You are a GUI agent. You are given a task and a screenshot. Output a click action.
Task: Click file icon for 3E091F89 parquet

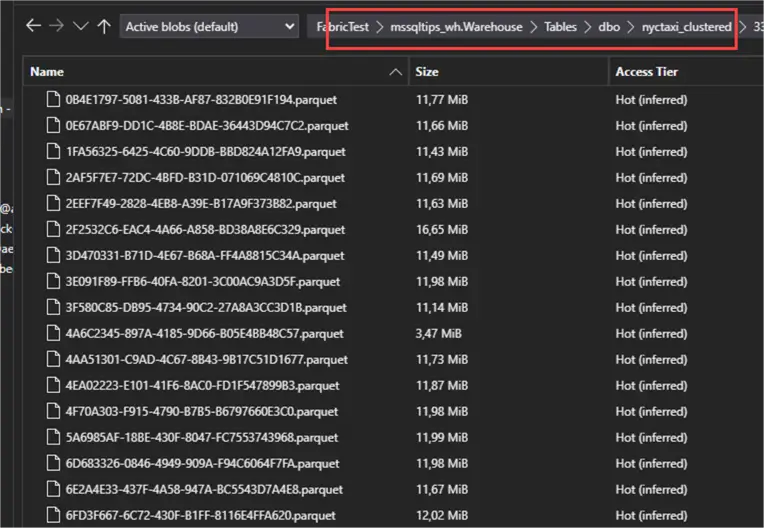click(x=53, y=281)
